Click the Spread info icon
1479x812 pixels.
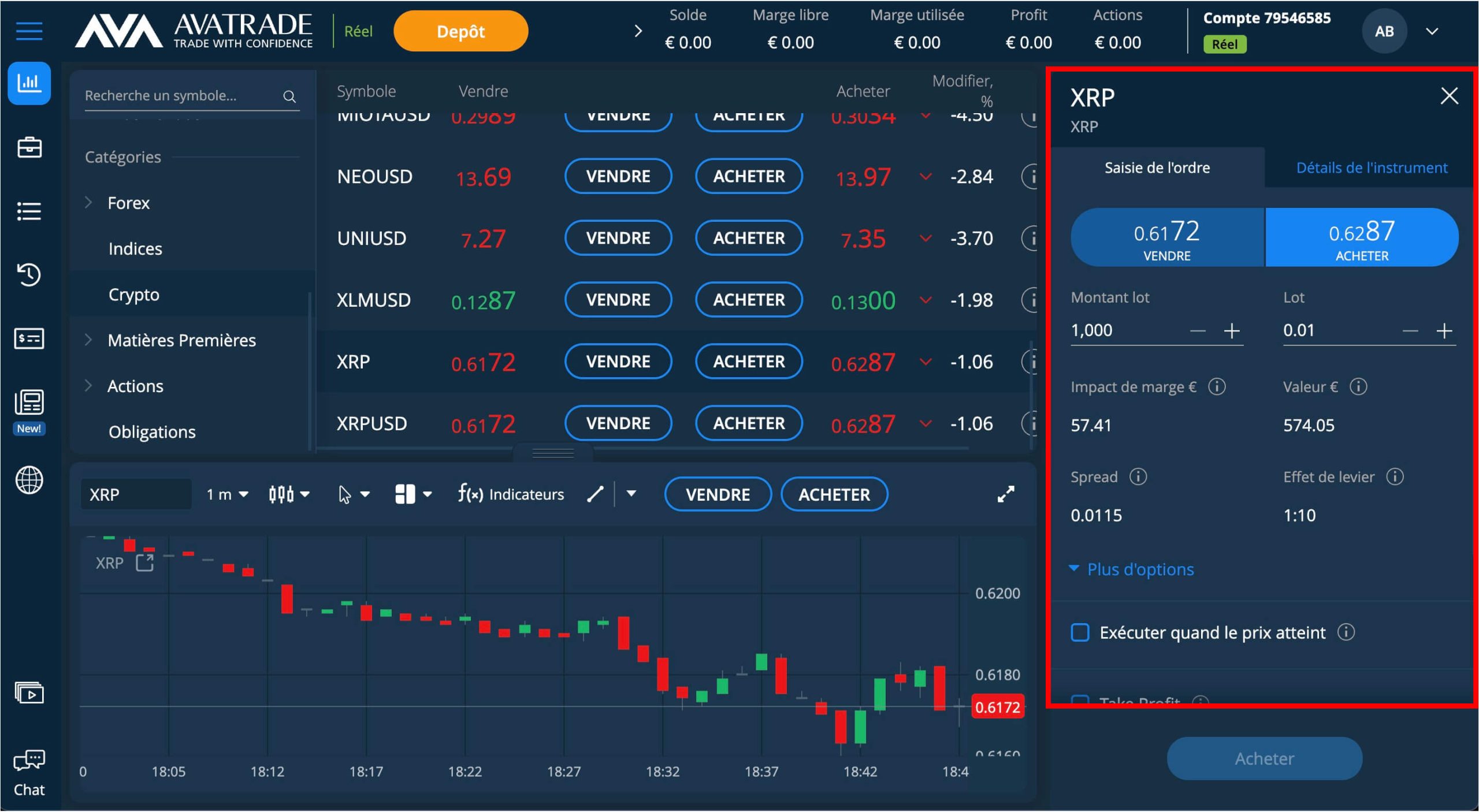click(1138, 476)
